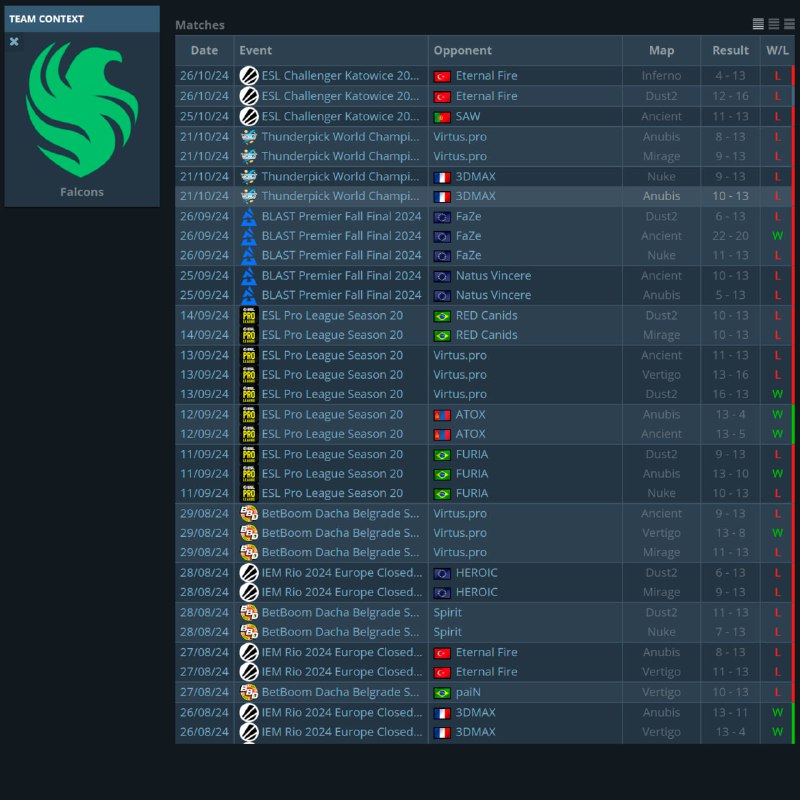The image size is (800, 800).
Task: Open paiN opponent link
Action: click(x=468, y=692)
